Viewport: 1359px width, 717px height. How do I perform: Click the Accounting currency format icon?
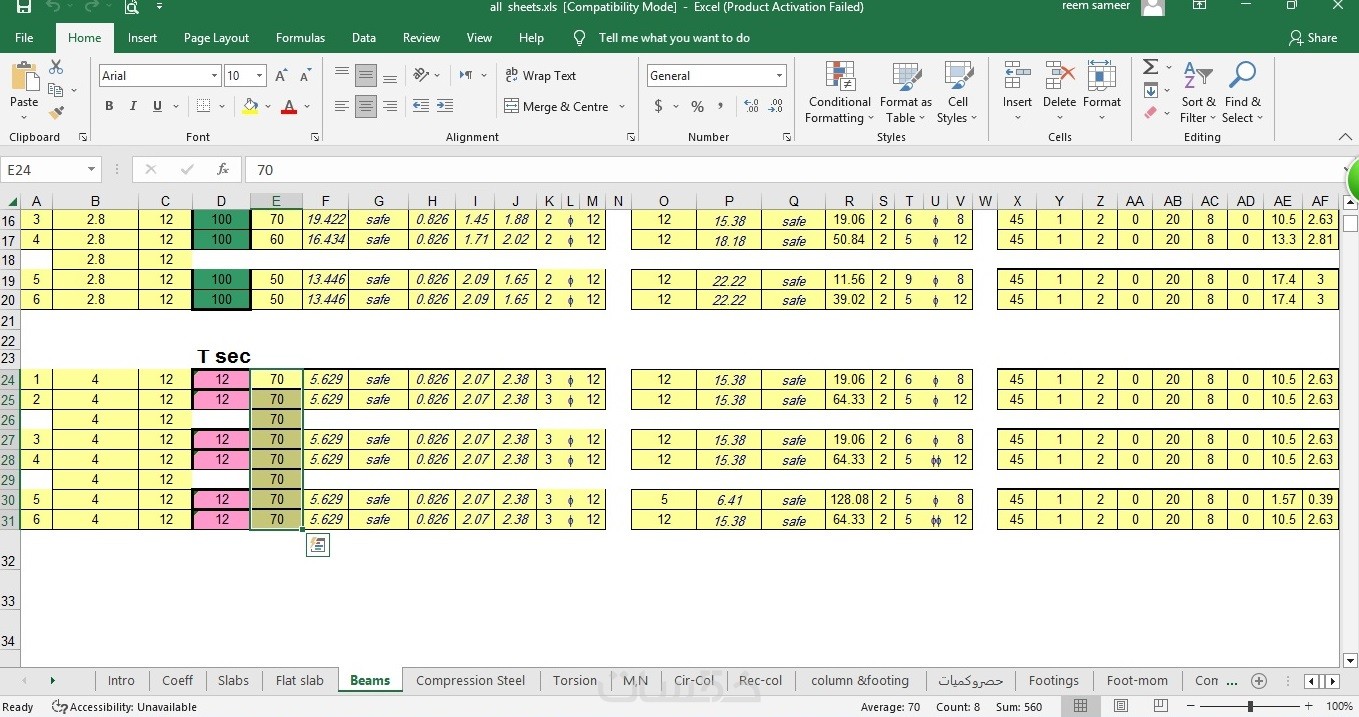tap(658, 106)
